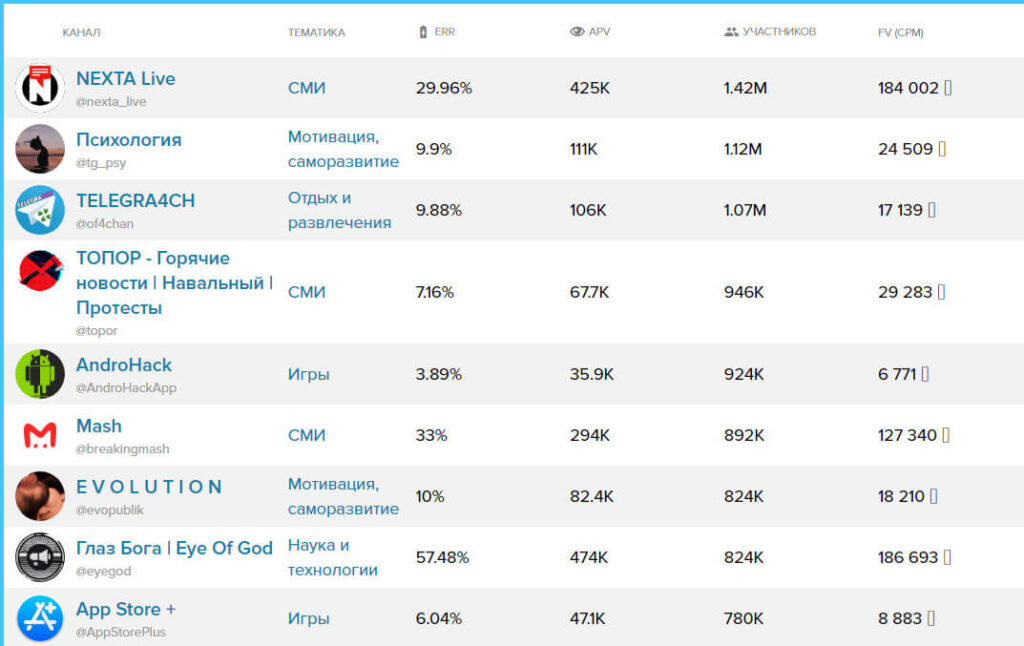This screenshot has height=646, width=1024.
Task: Open the Mash channel link
Action: tap(99, 426)
